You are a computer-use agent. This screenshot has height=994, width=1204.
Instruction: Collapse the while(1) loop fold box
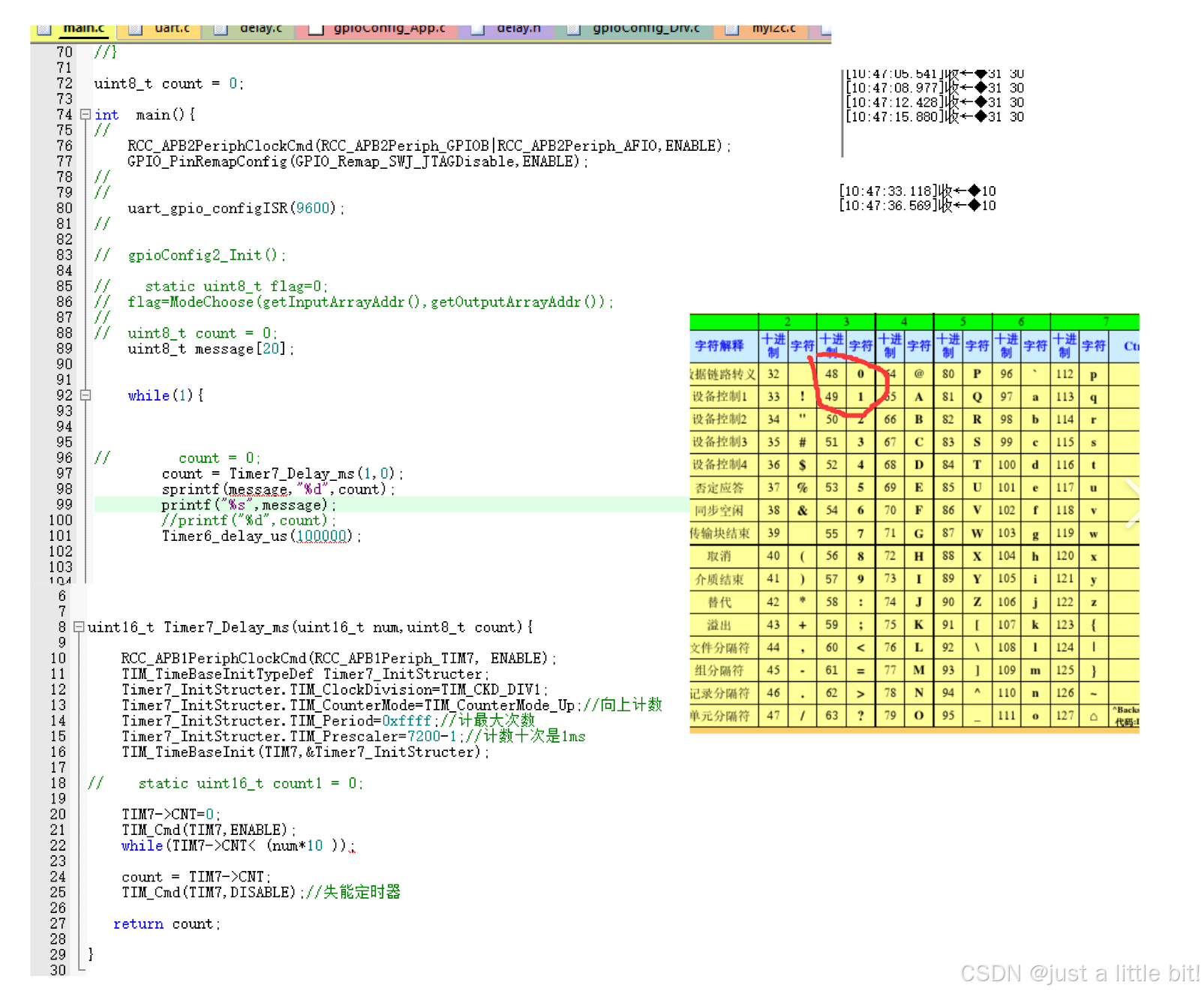85,395
